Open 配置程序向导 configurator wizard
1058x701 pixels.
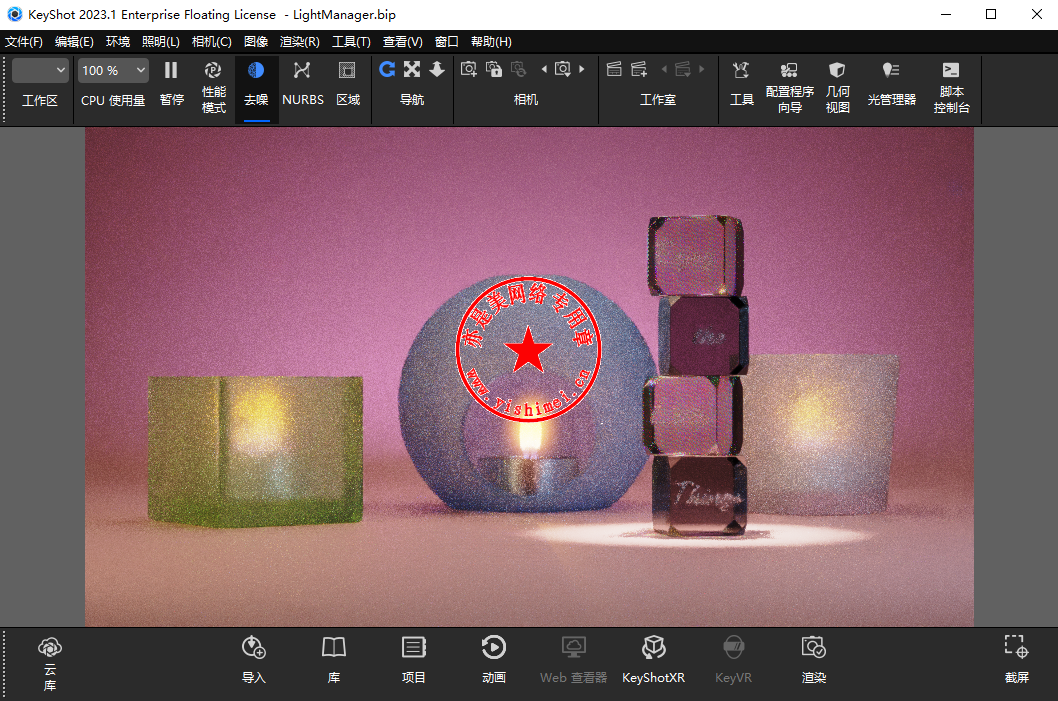[789, 88]
